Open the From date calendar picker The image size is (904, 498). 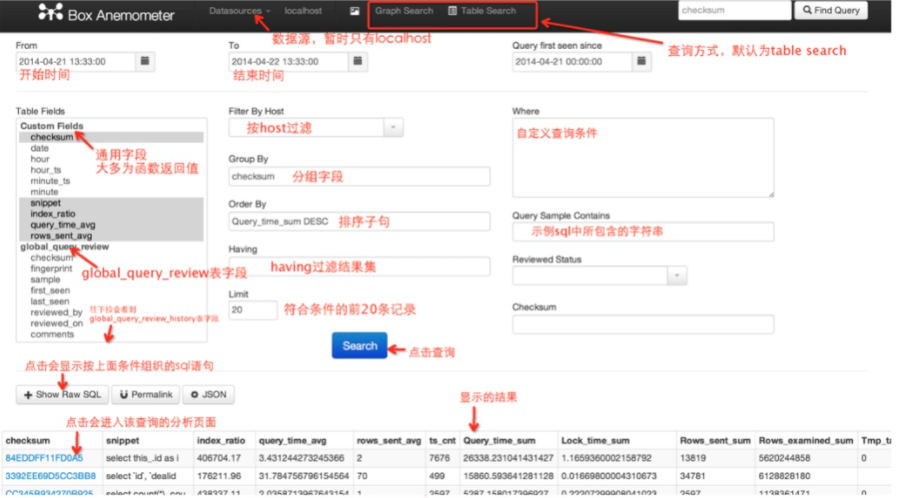point(145,61)
